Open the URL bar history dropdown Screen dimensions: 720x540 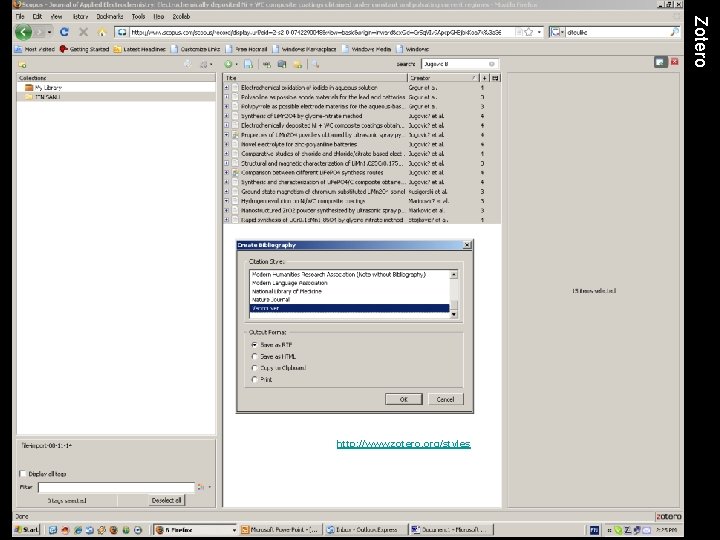pyautogui.click(x=539, y=32)
